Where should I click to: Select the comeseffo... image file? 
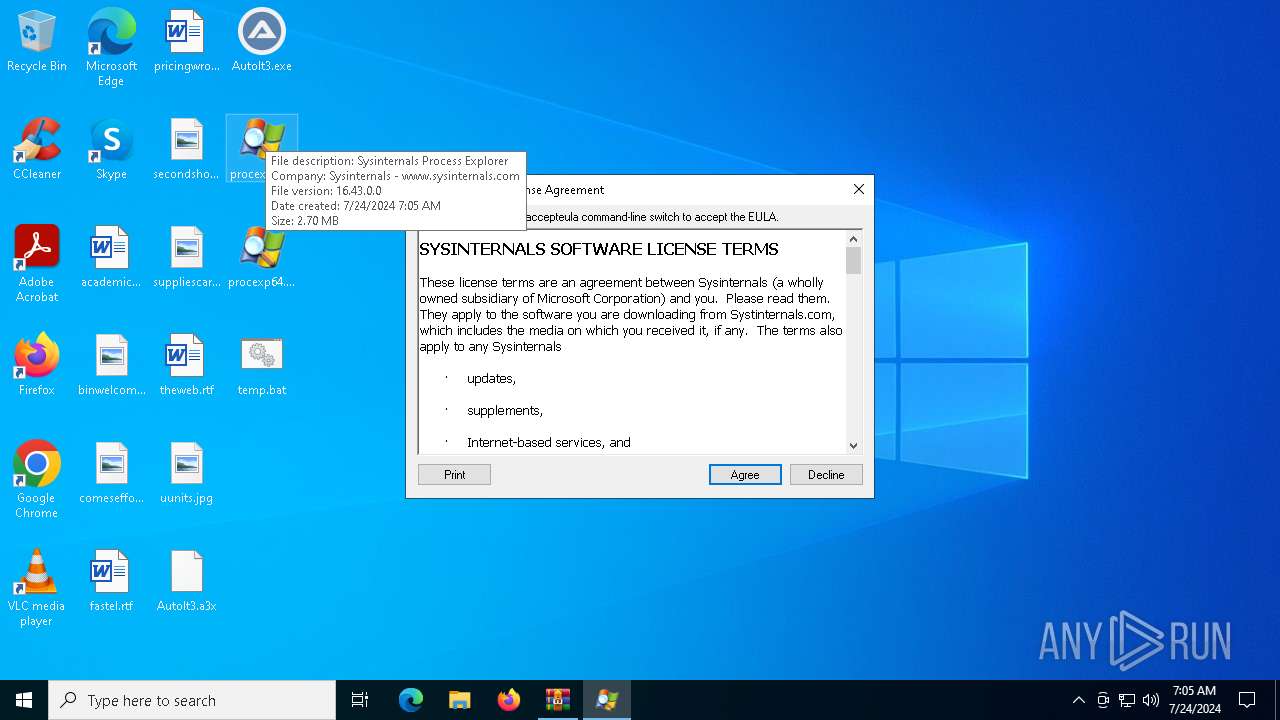tap(111, 473)
